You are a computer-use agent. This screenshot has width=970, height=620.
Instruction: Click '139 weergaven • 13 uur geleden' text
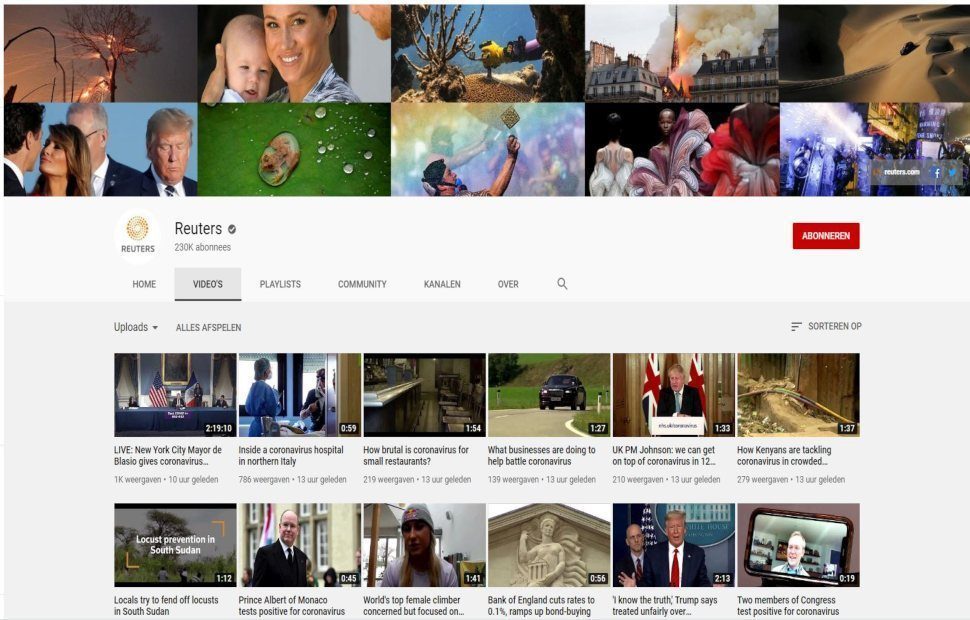[x=541, y=480]
